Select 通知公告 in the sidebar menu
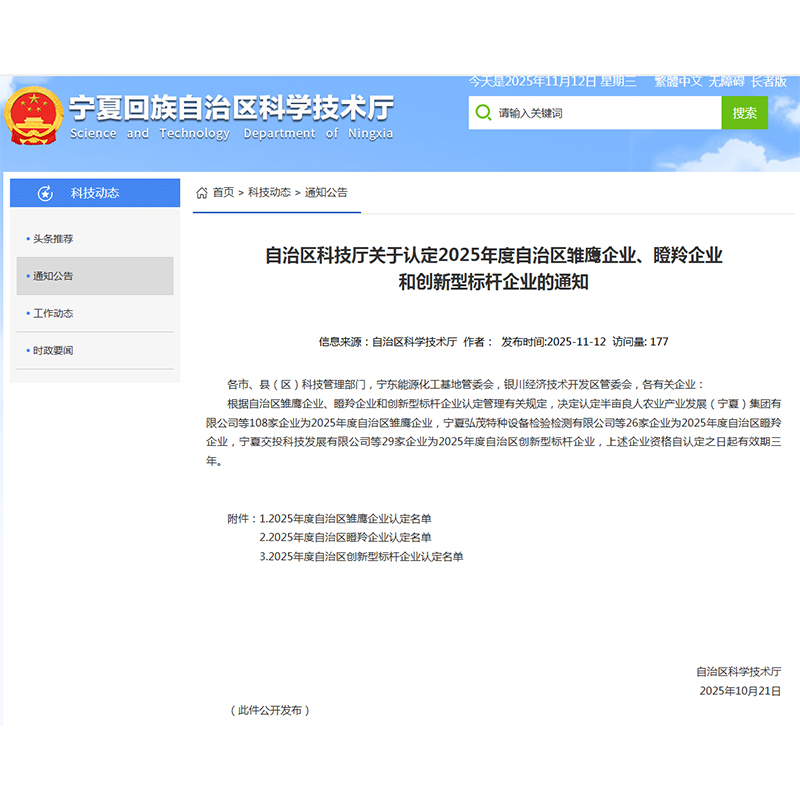Image resolution: width=800 pixels, height=800 pixels. pyautogui.click(x=53, y=276)
